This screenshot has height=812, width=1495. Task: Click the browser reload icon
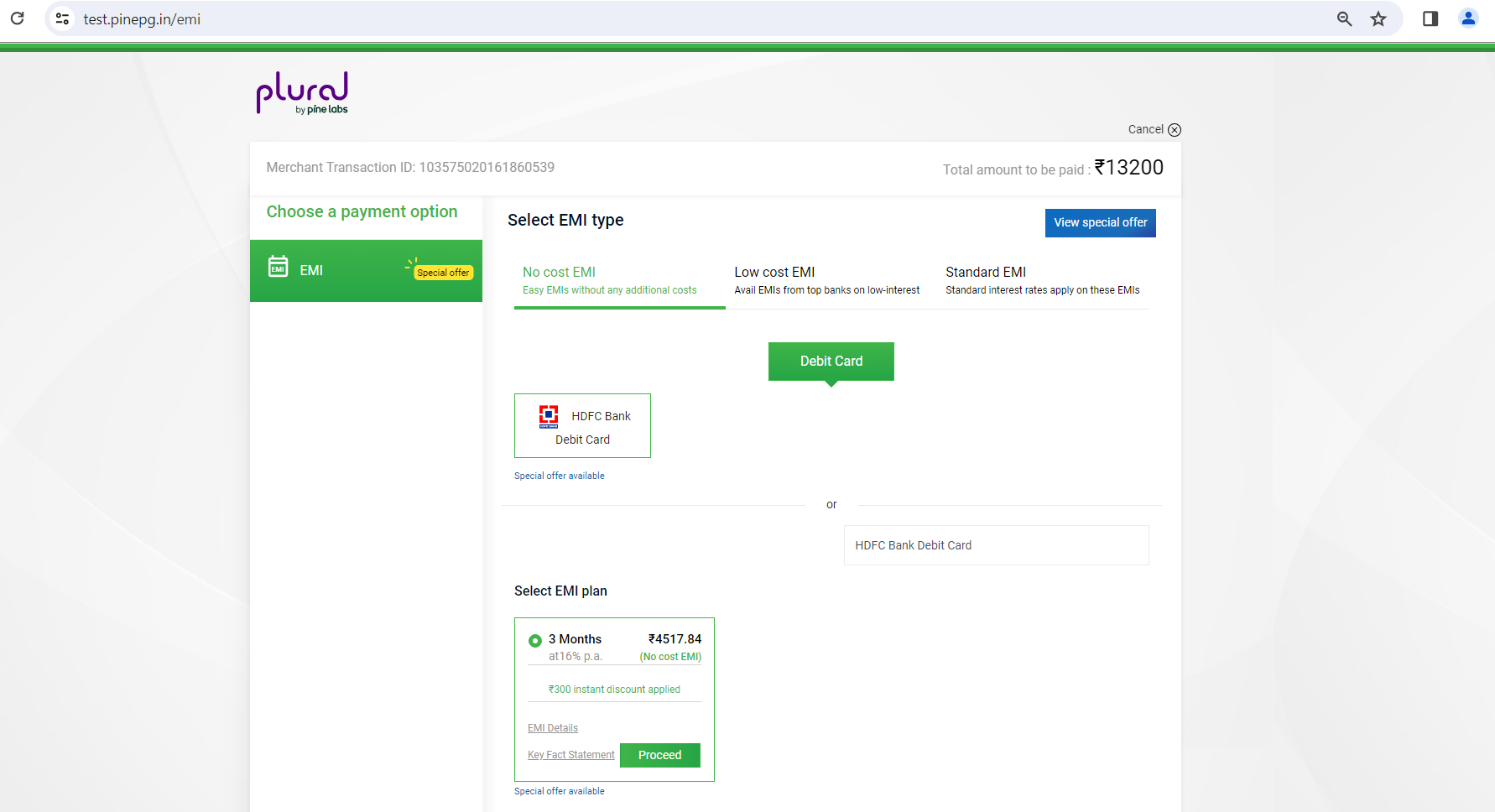coord(17,18)
